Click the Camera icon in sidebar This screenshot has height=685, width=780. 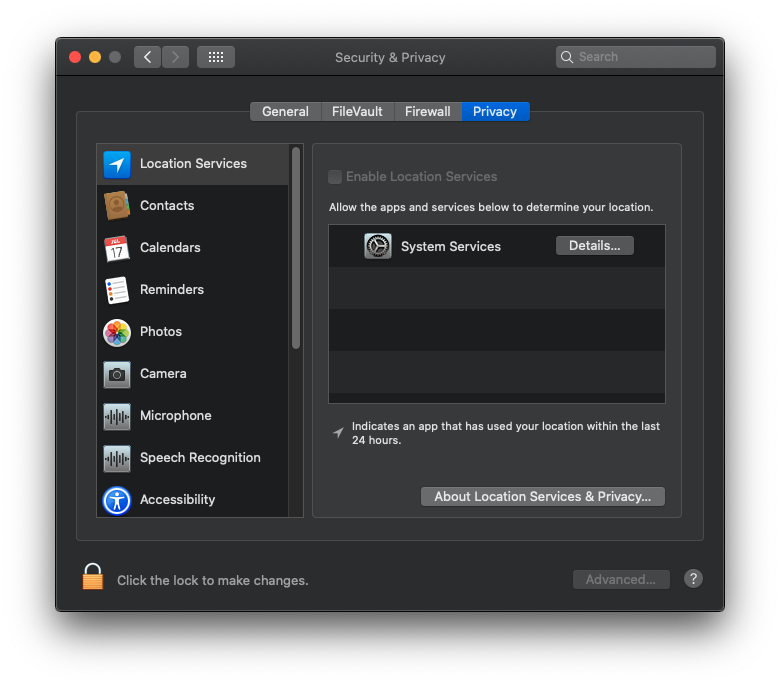[117, 374]
